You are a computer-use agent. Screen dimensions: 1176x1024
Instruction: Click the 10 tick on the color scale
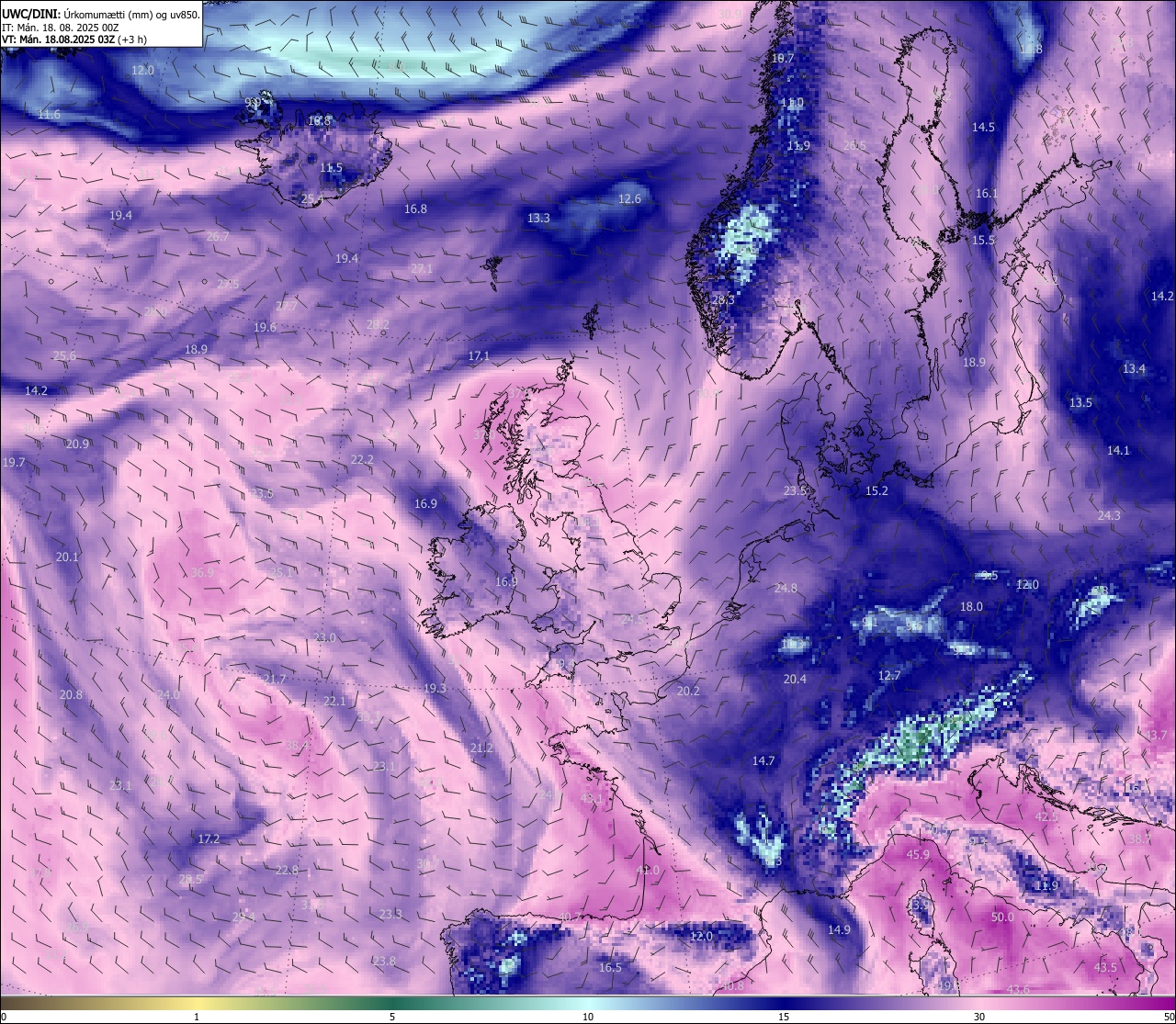pyautogui.click(x=588, y=1017)
